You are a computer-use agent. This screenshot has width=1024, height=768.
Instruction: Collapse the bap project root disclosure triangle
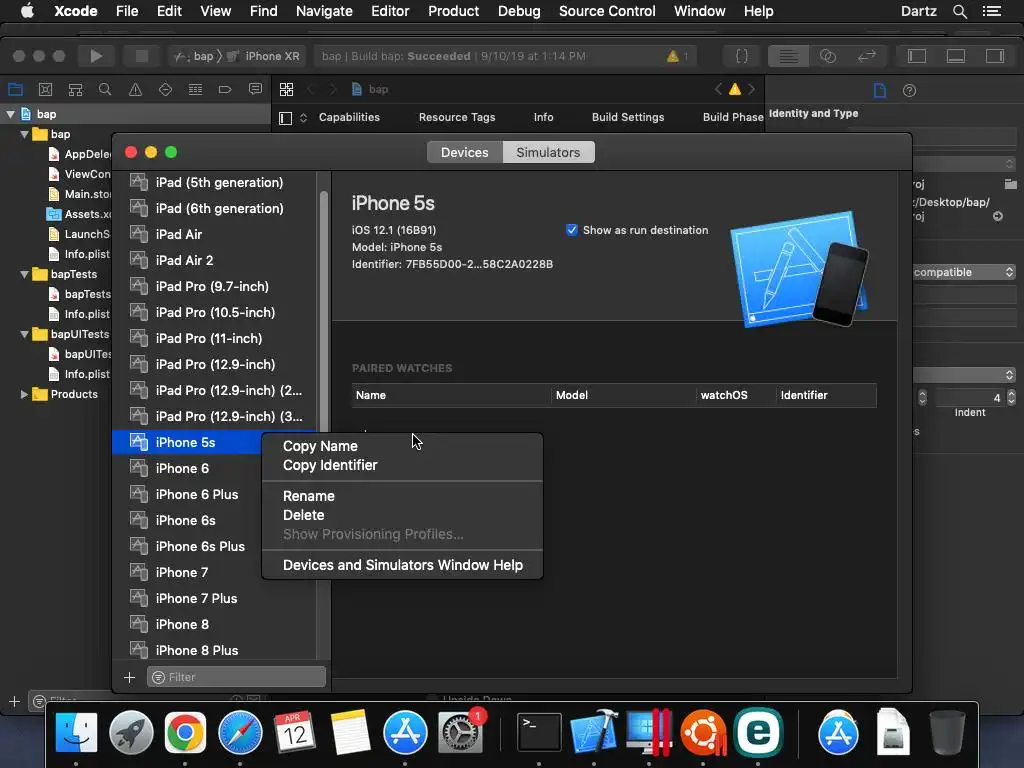click(x=10, y=114)
